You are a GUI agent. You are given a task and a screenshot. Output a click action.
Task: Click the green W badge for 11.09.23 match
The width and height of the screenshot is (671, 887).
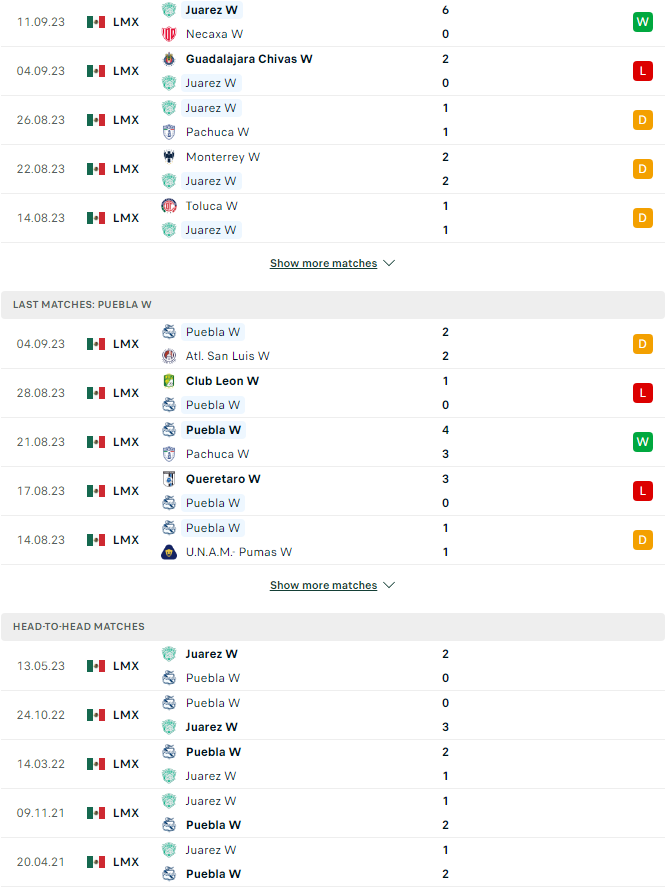click(x=642, y=21)
